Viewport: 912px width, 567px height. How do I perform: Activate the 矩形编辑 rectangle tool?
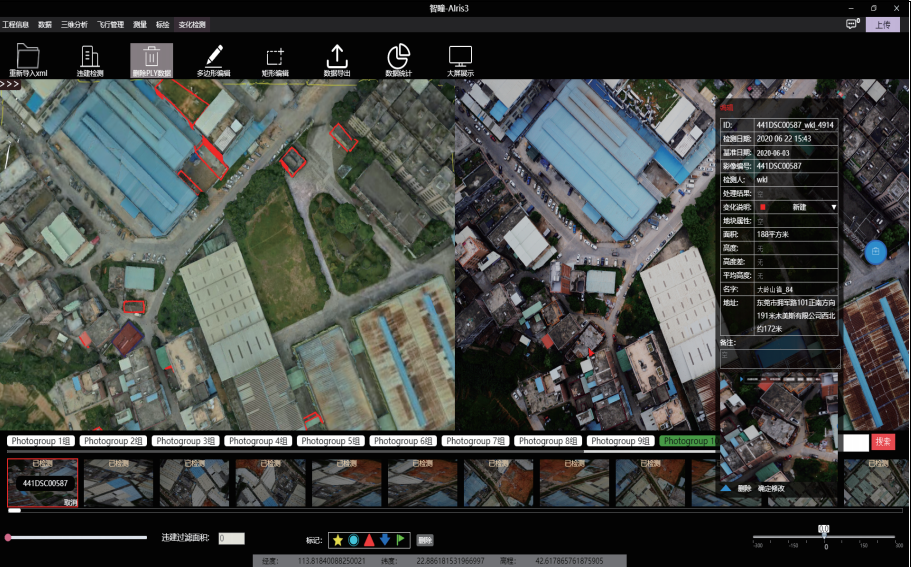click(275, 56)
